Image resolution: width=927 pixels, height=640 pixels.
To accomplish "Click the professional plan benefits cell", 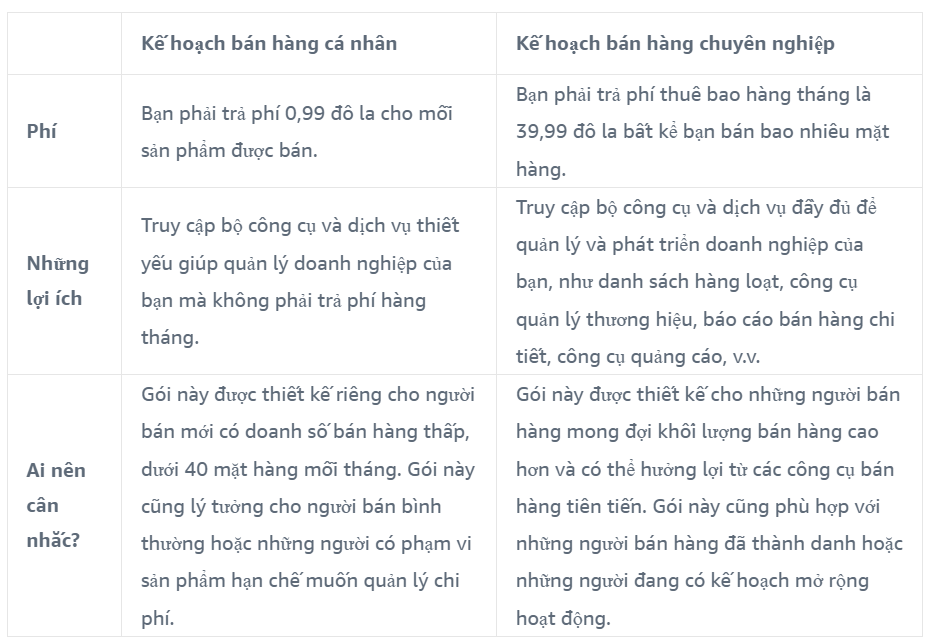I will pos(706,281).
